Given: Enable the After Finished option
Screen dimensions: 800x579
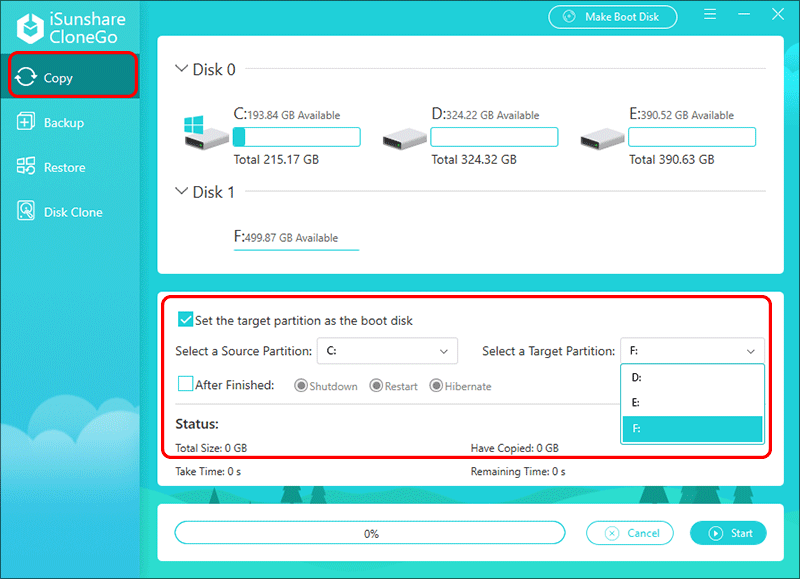Looking at the screenshot, I should click(185, 384).
